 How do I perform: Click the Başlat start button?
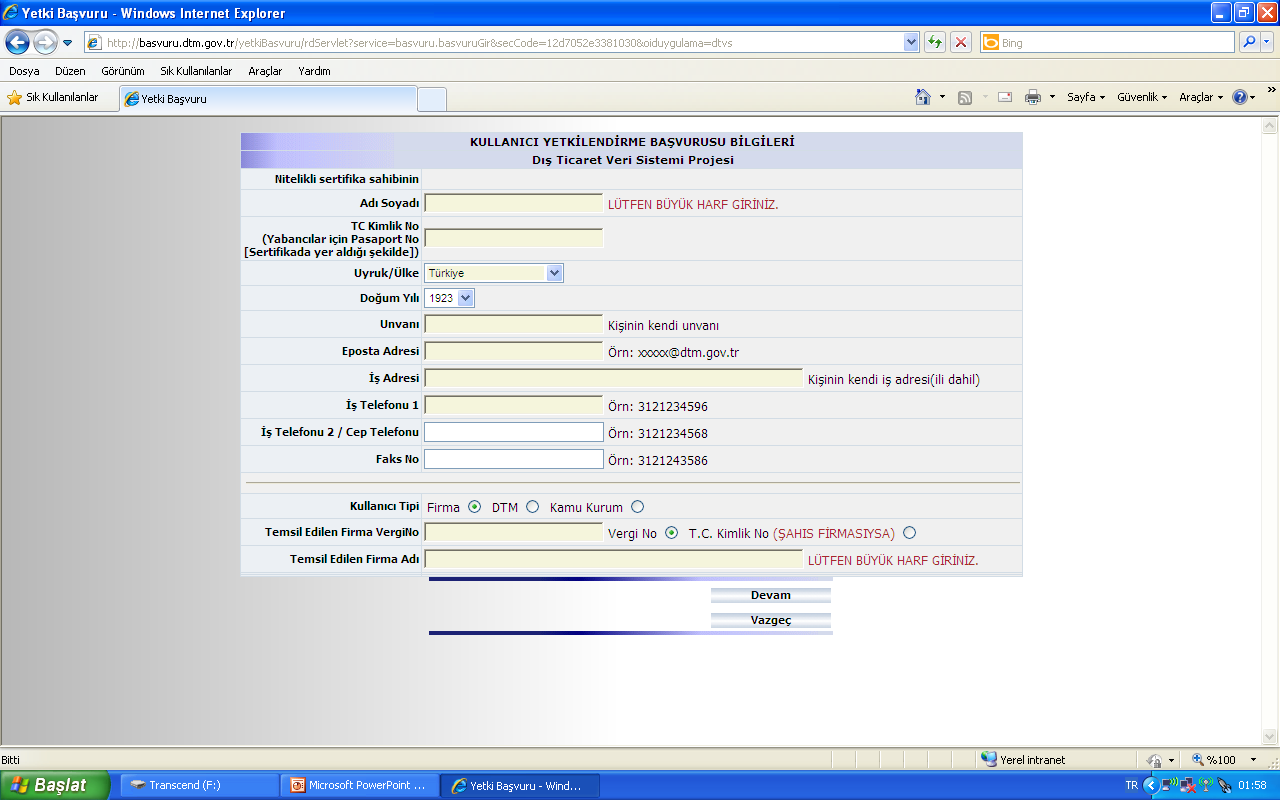pos(55,785)
